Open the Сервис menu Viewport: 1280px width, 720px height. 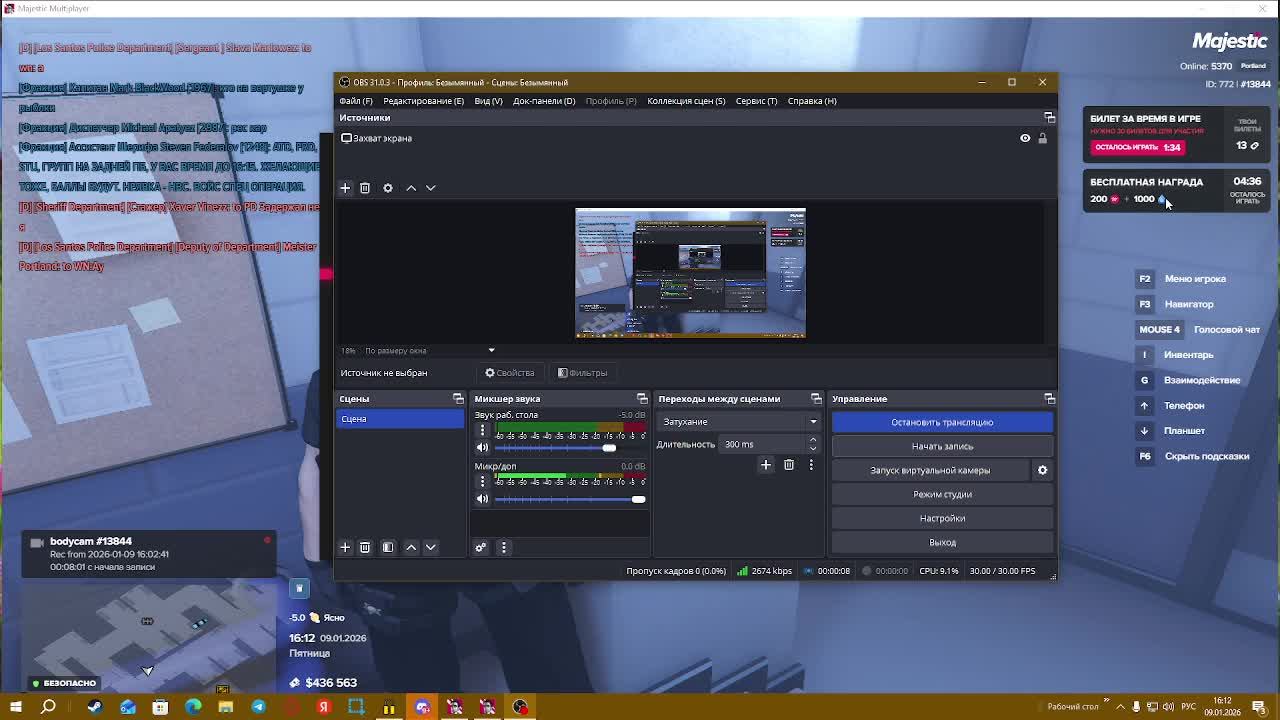[756, 100]
